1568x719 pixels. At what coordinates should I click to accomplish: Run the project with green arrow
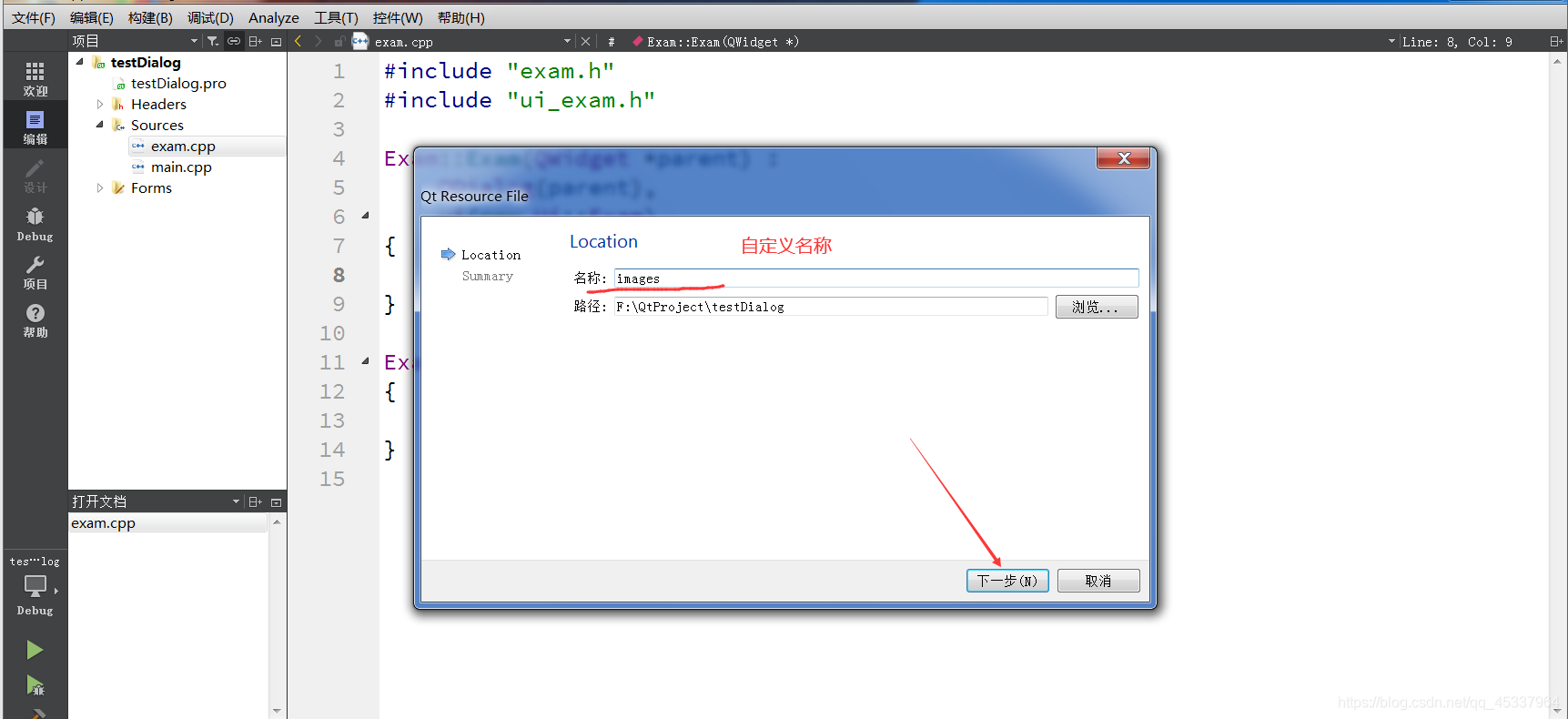[x=35, y=650]
